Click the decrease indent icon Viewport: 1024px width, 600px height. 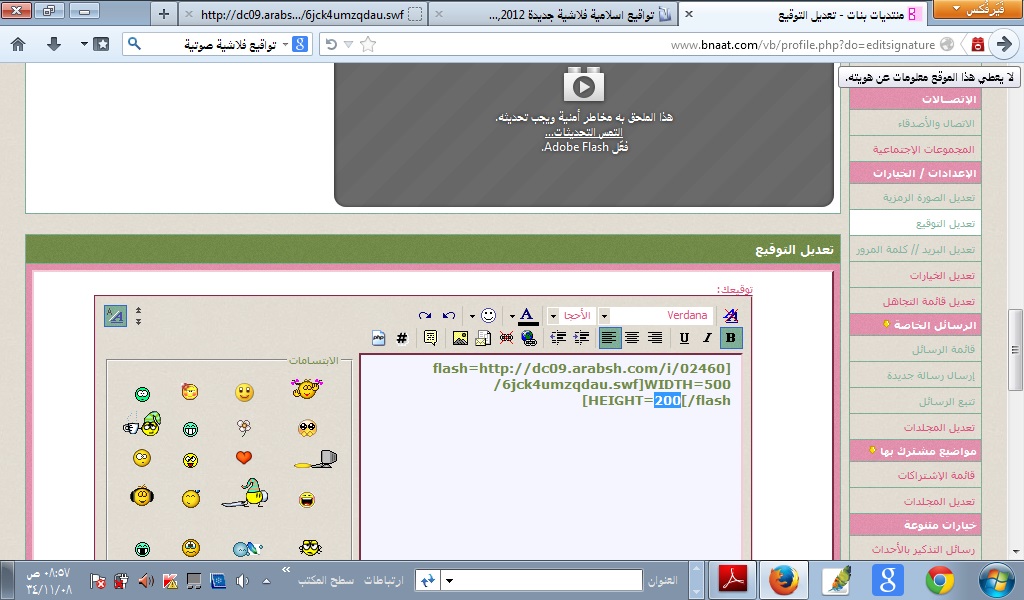pyautogui.click(x=558, y=338)
